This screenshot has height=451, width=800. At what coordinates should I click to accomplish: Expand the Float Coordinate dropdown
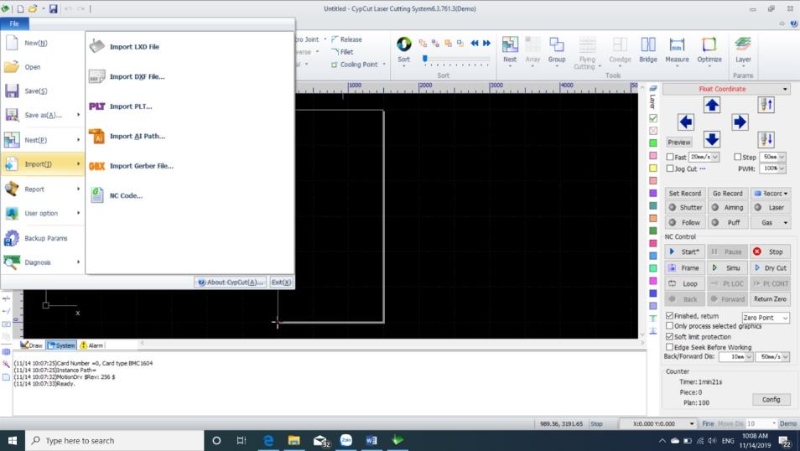pos(785,89)
